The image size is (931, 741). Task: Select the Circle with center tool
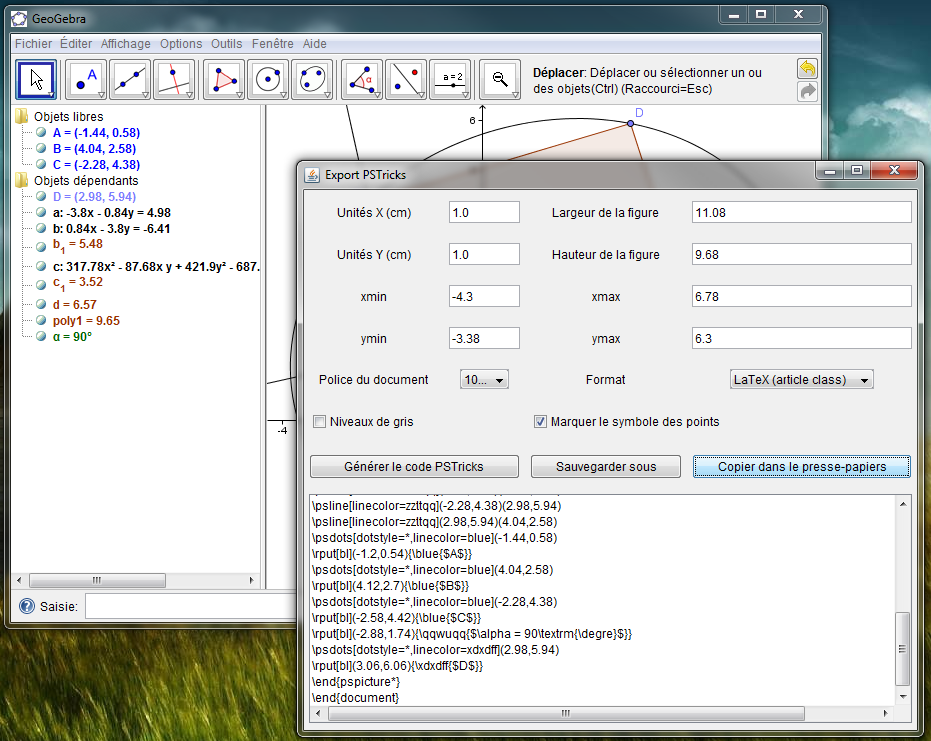[268, 79]
